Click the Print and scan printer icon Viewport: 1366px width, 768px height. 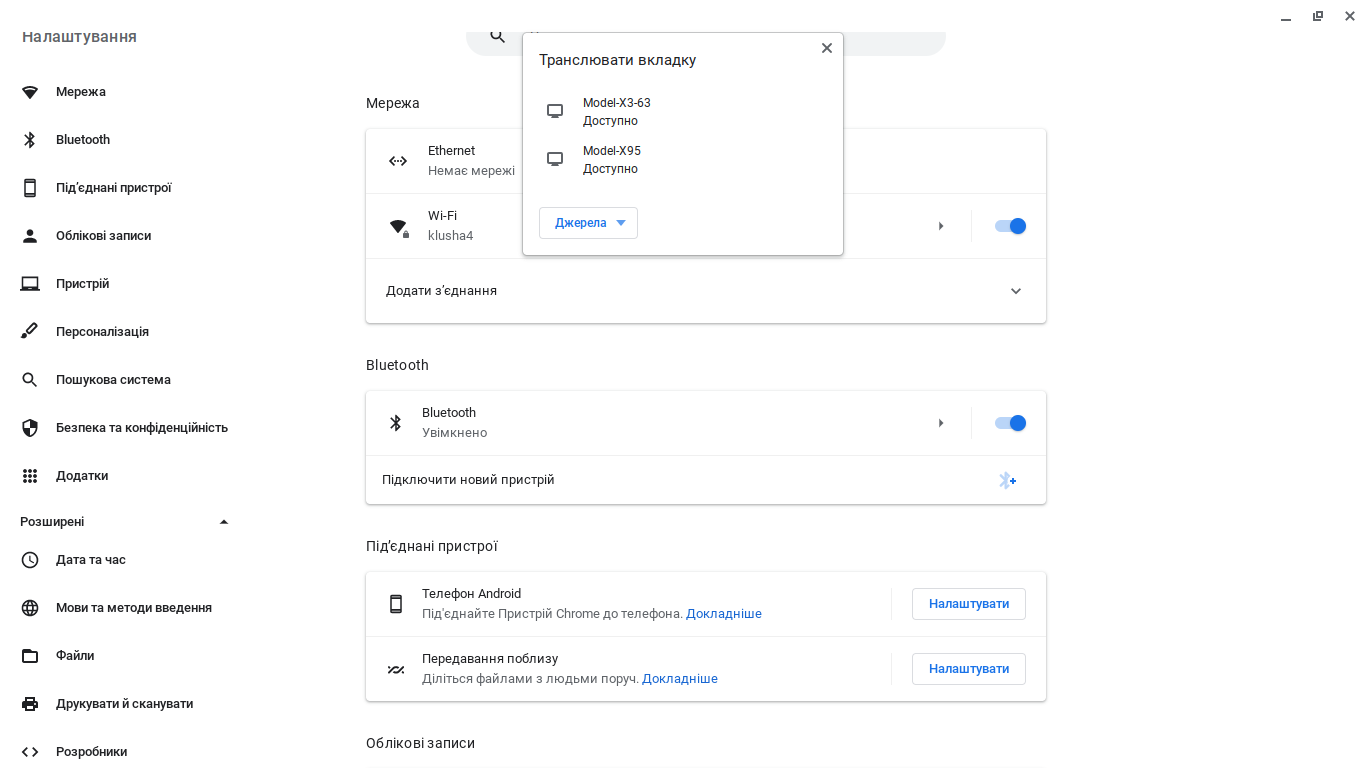point(30,704)
